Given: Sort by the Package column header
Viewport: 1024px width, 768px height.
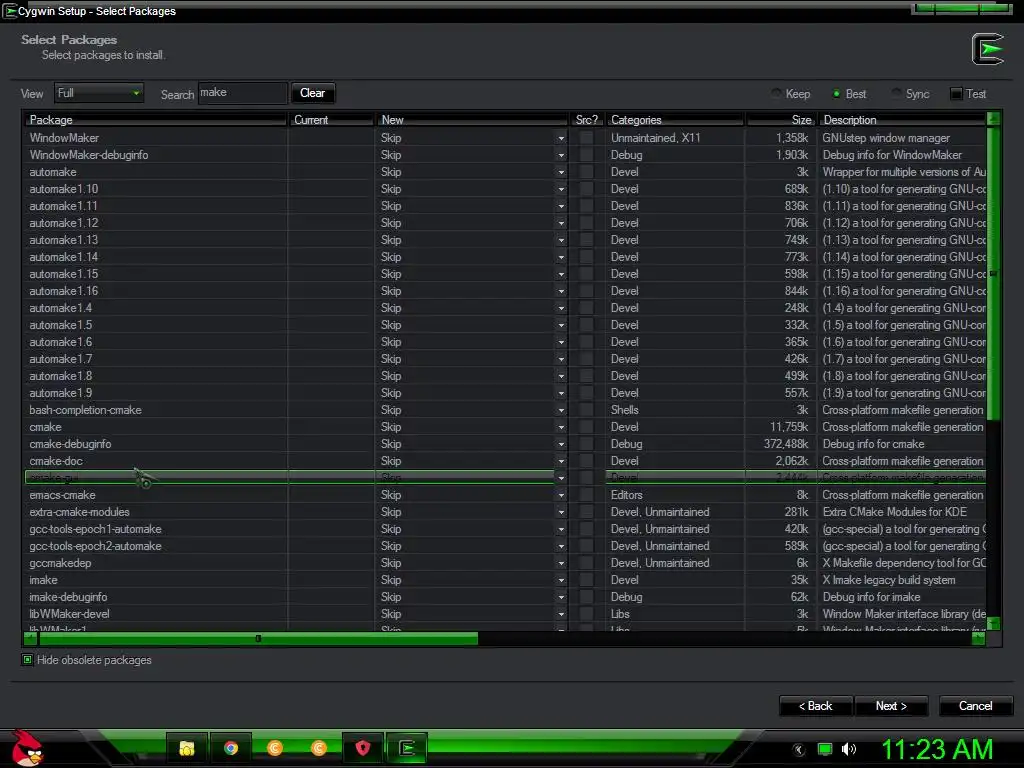Looking at the screenshot, I should tap(155, 120).
